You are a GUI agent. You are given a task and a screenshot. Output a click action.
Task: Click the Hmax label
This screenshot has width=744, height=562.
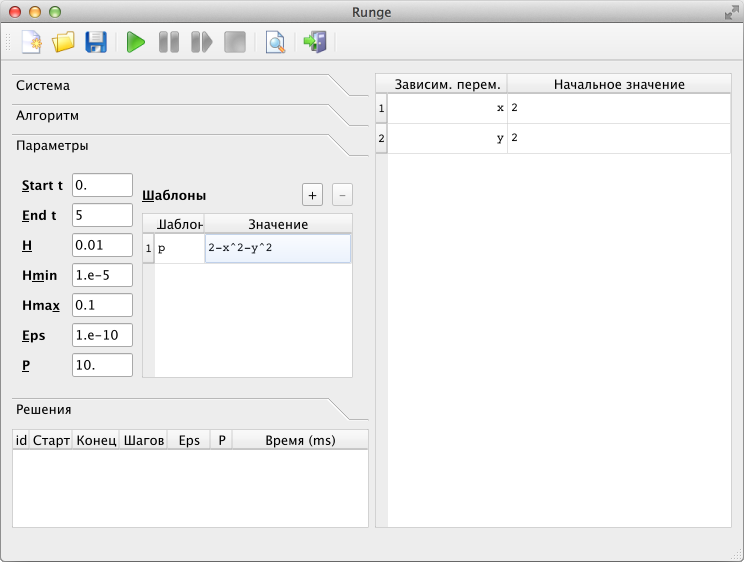pos(41,305)
